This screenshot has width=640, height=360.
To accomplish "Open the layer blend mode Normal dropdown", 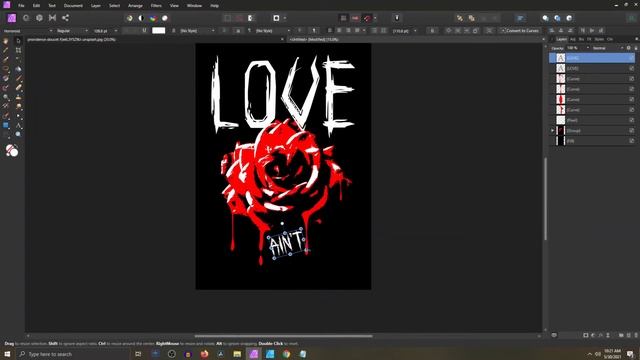I will point(608,48).
